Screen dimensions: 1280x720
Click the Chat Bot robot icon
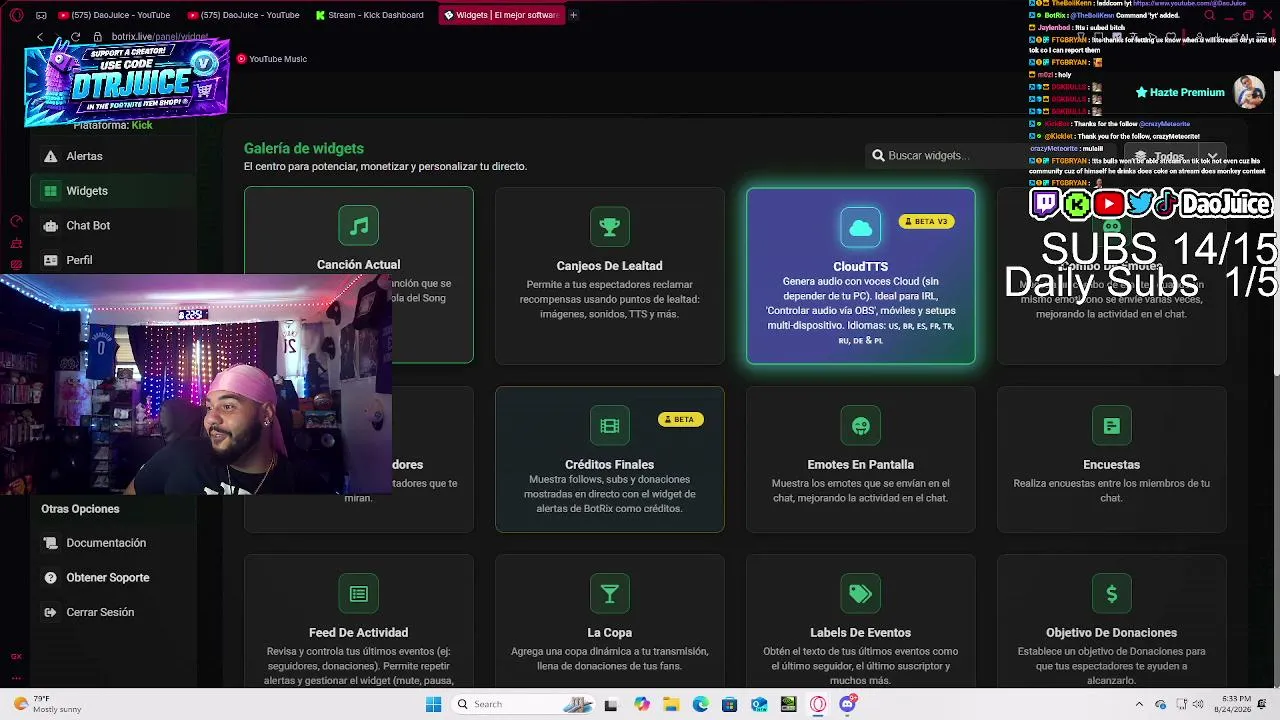pos(50,226)
